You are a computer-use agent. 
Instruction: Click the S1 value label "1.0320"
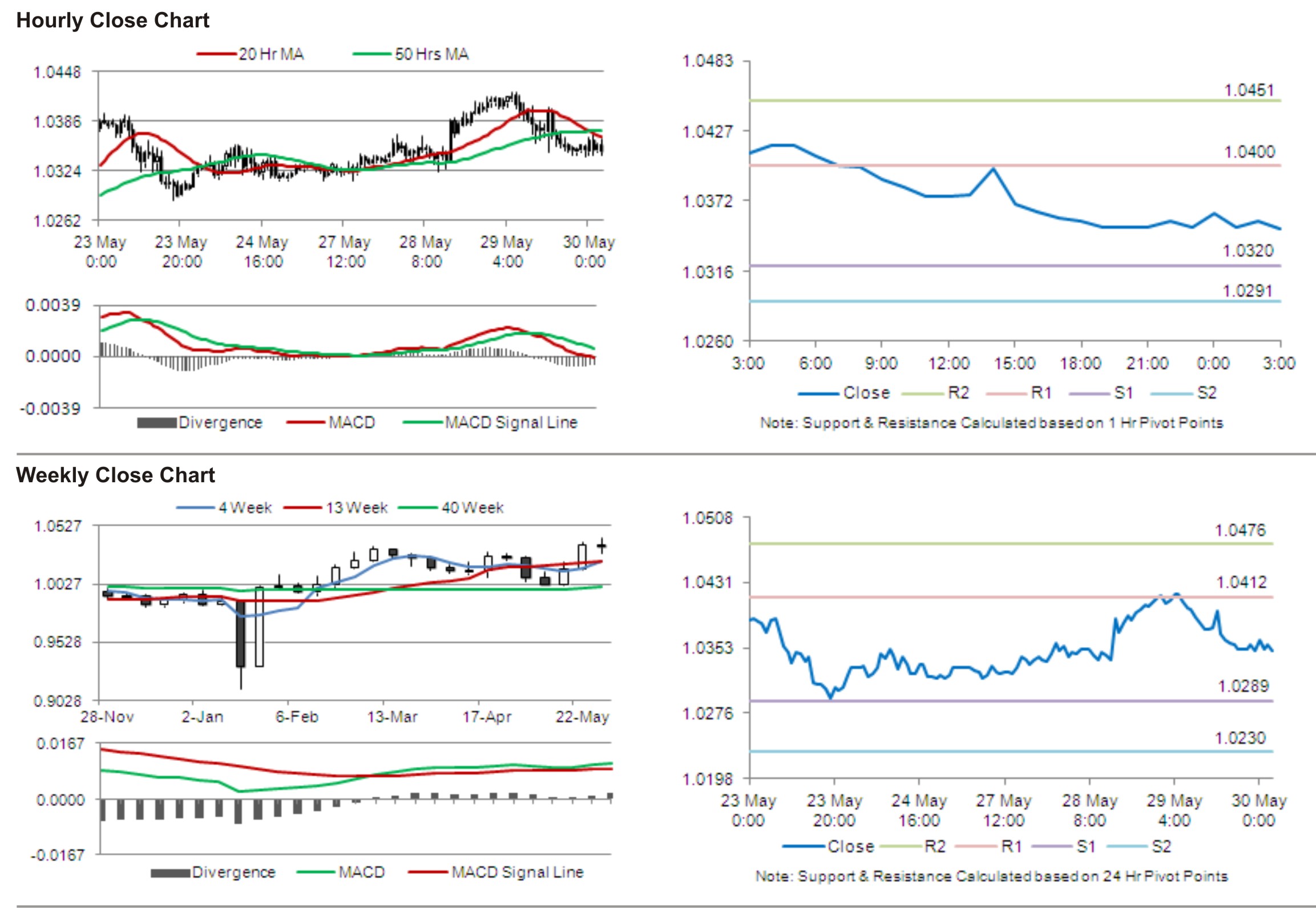[x=1248, y=251]
